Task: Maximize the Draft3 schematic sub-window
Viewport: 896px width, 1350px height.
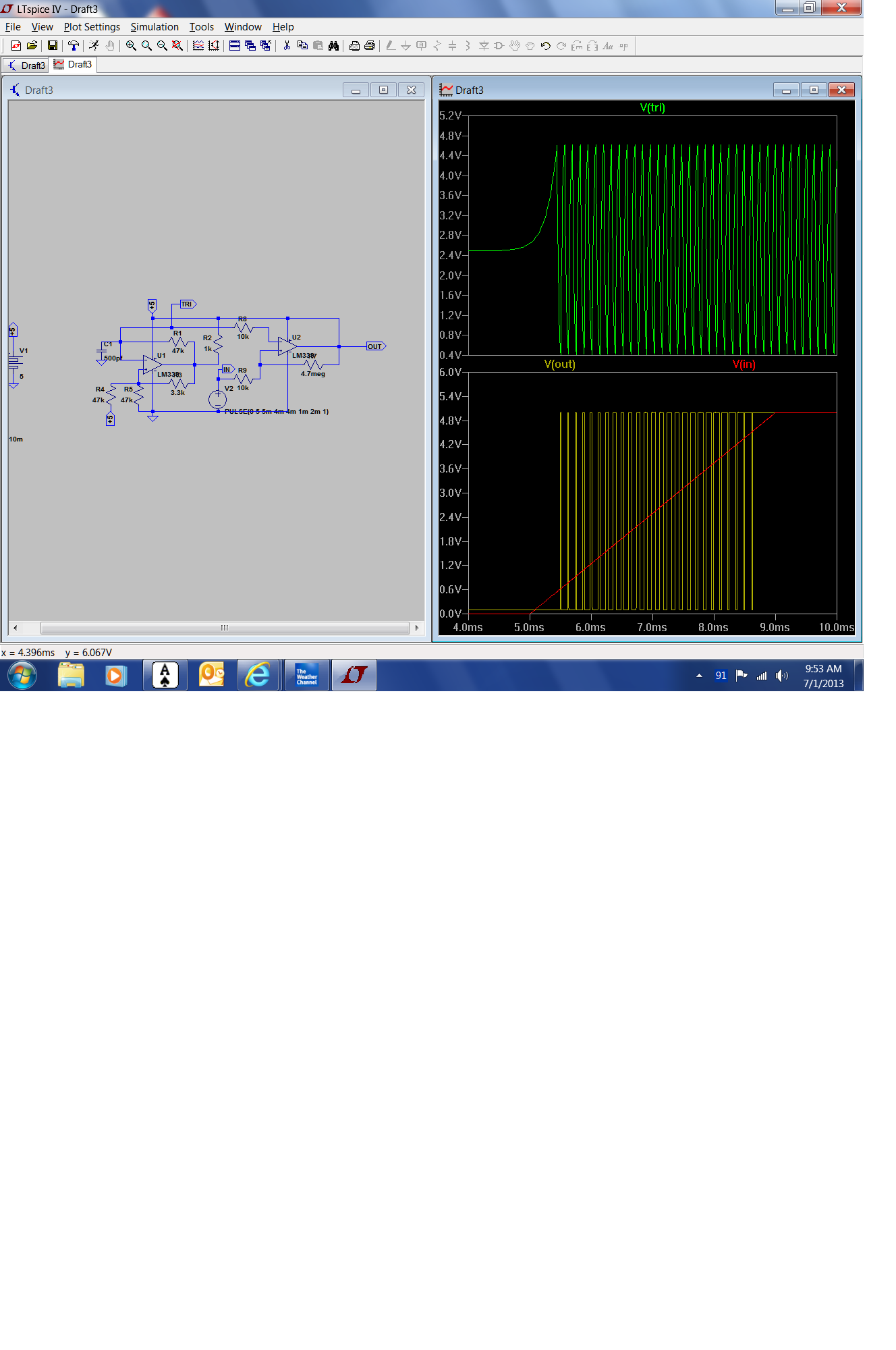Action: pos(383,90)
